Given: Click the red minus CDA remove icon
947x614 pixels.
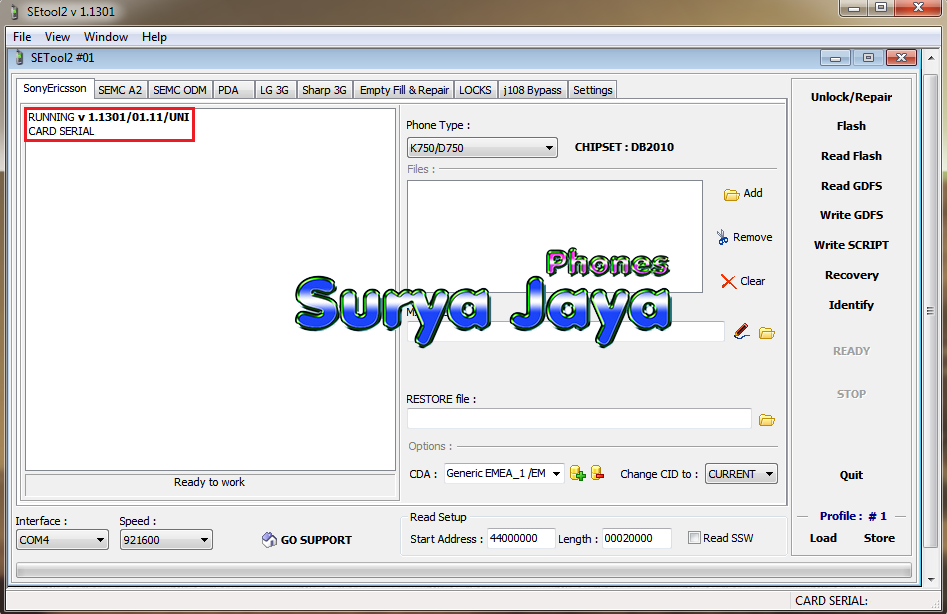Looking at the screenshot, I should pyautogui.click(x=596, y=473).
